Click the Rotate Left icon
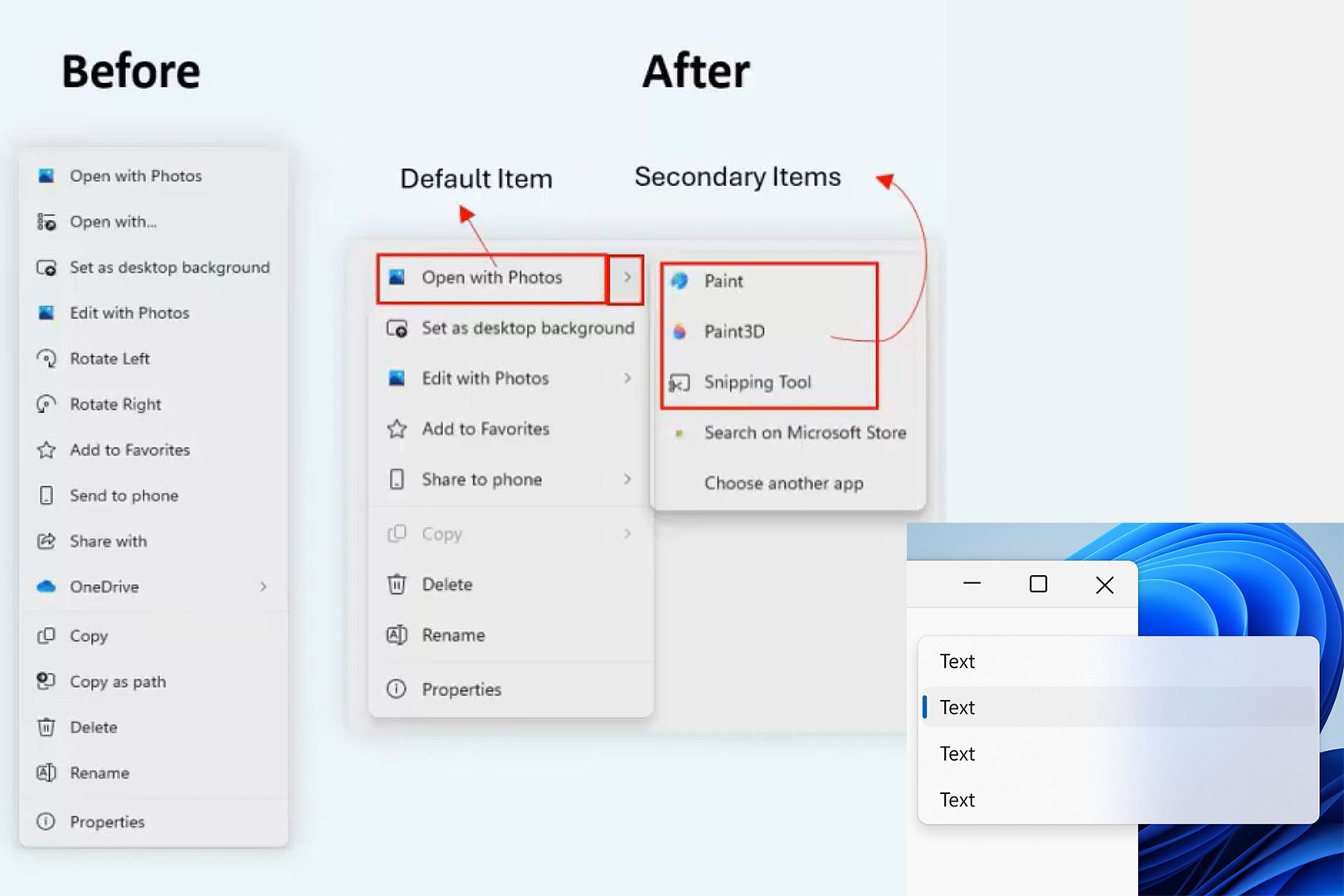 [46, 358]
